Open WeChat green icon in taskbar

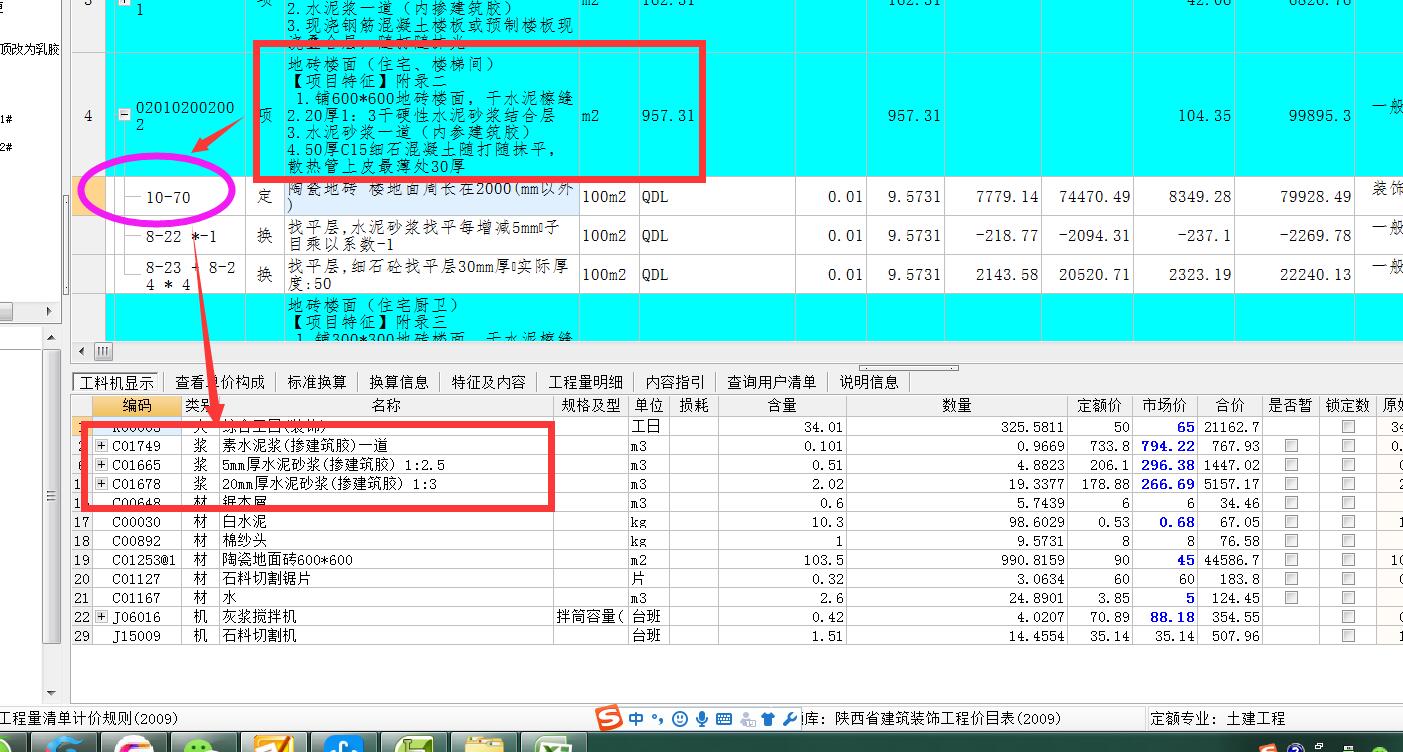click(206, 745)
